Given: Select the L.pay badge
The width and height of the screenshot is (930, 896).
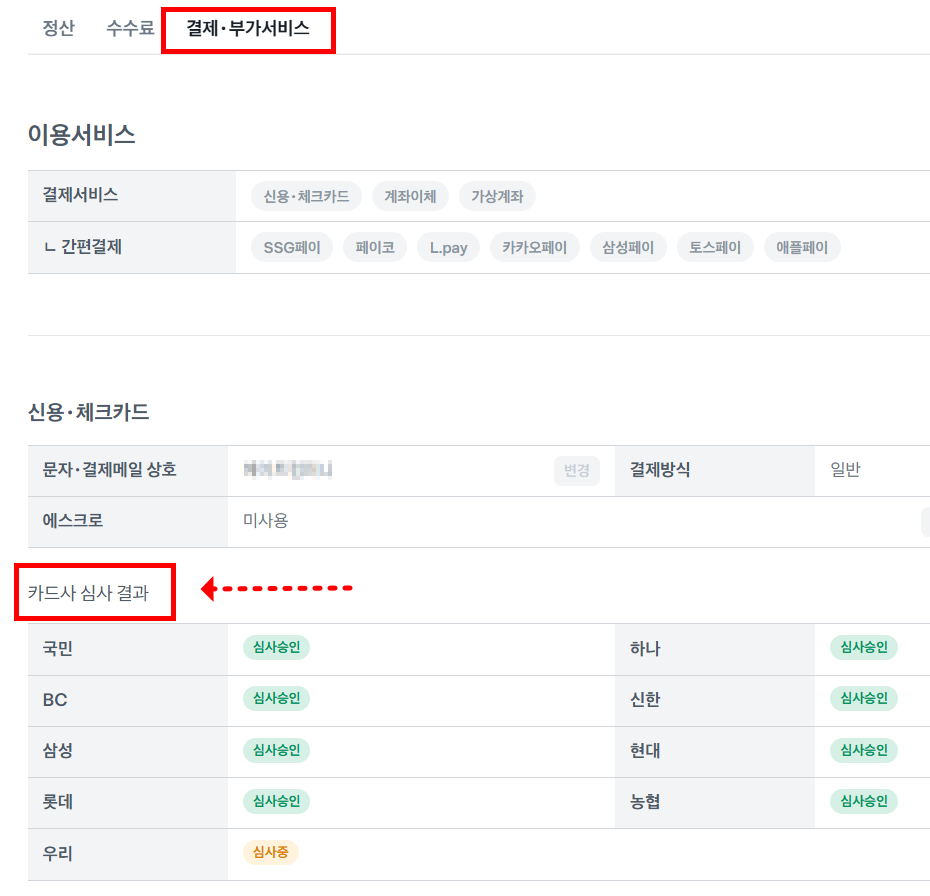Looking at the screenshot, I should click(448, 247).
